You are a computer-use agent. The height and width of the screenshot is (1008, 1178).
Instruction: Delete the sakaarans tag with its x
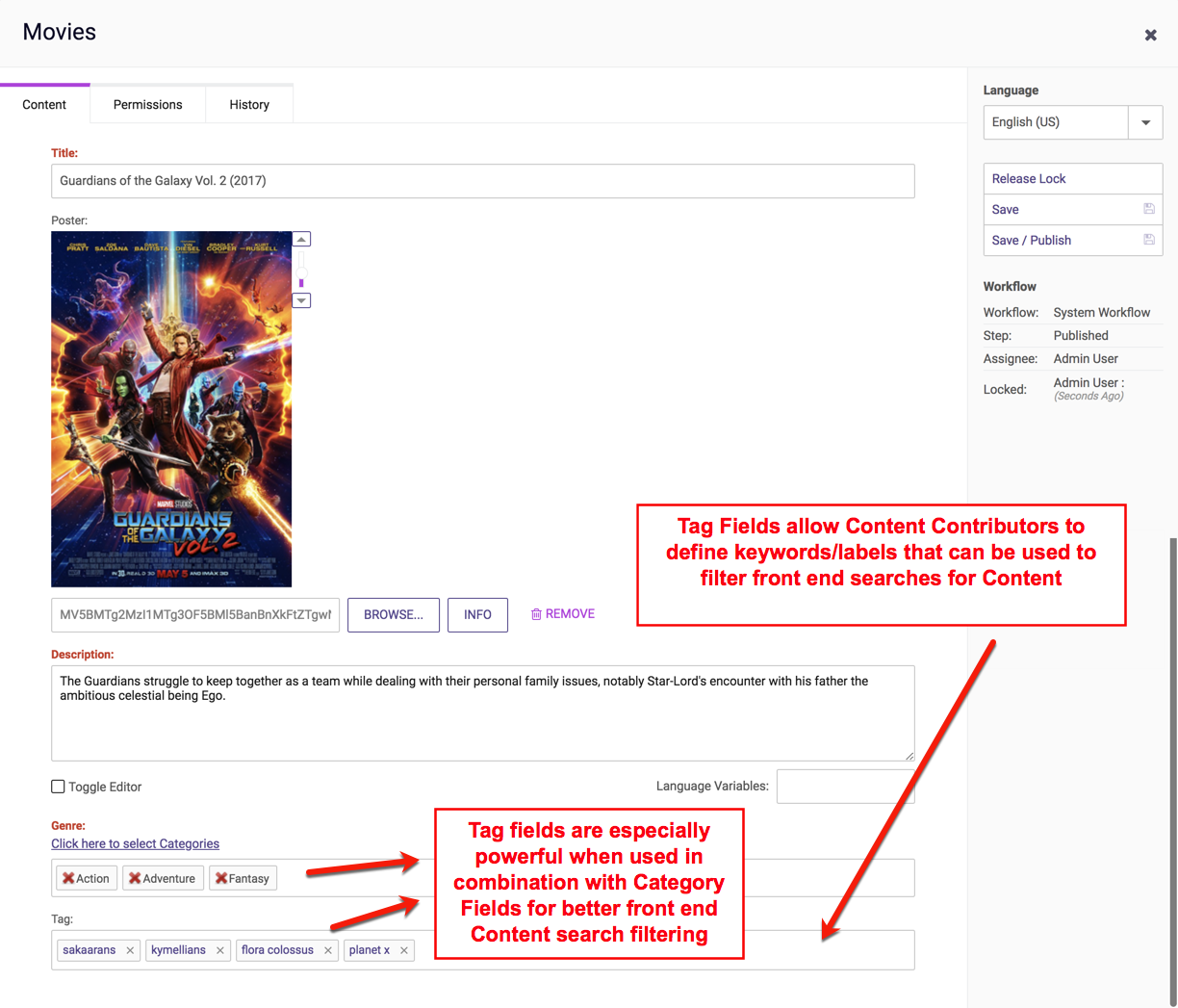tap(130, 950)
